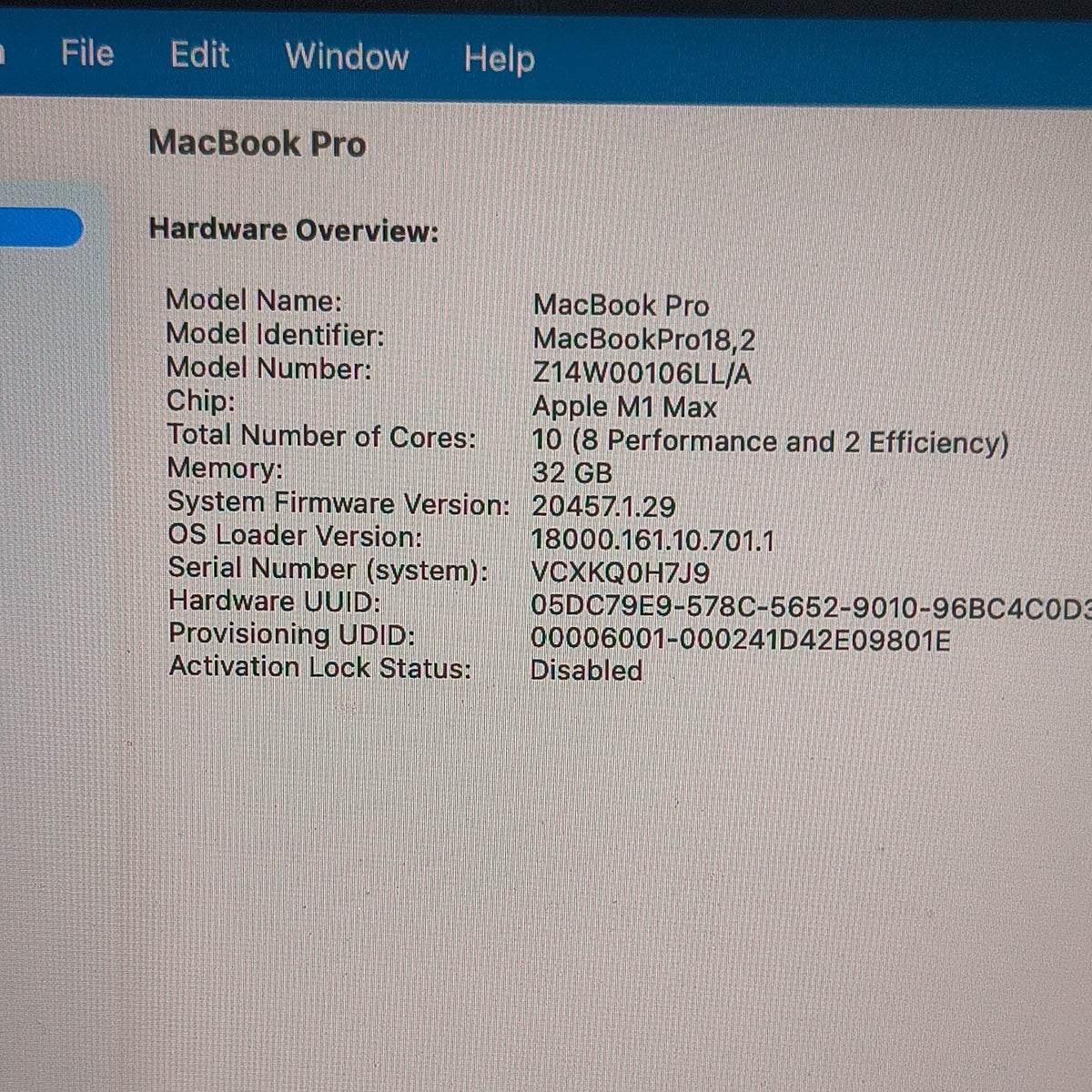Open the File menu
Viewport: 1092px width, 1092px height.
pyautogui.click(x=87, y=53)
